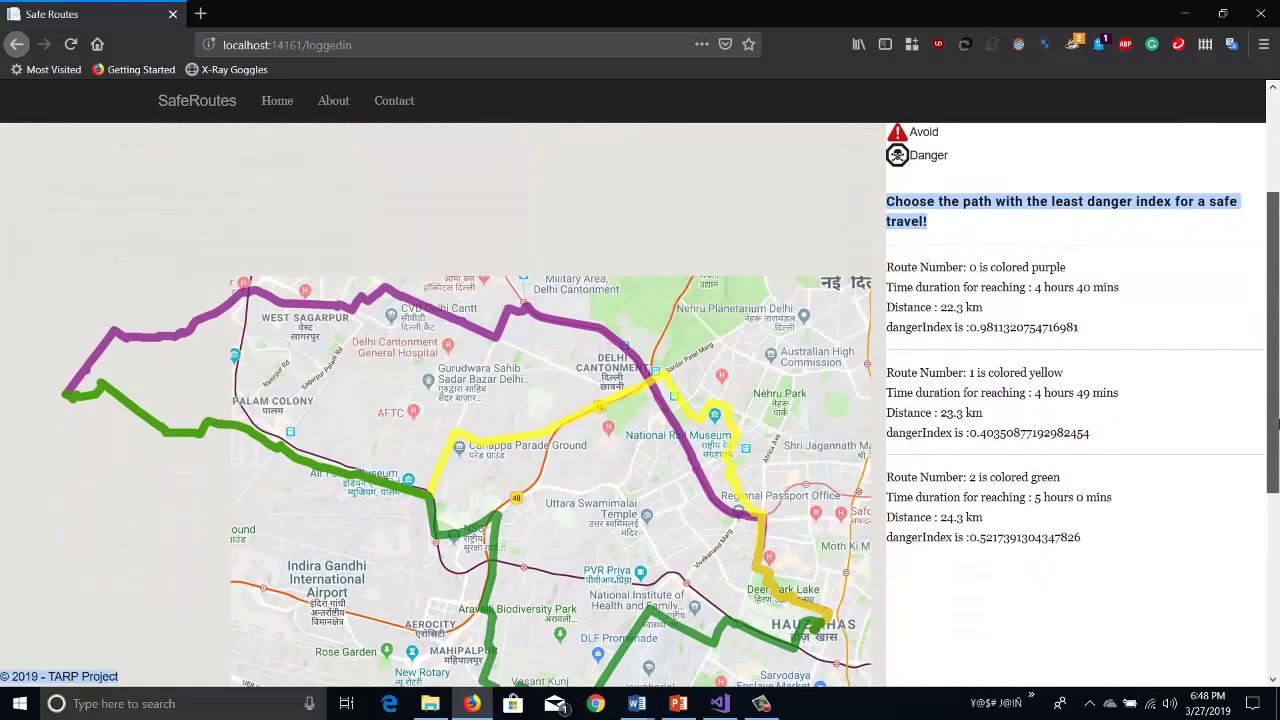Click the highlighted "Choose the path" heading
The height and width of the screenshot is (720, 1280).
[1061, 211]
